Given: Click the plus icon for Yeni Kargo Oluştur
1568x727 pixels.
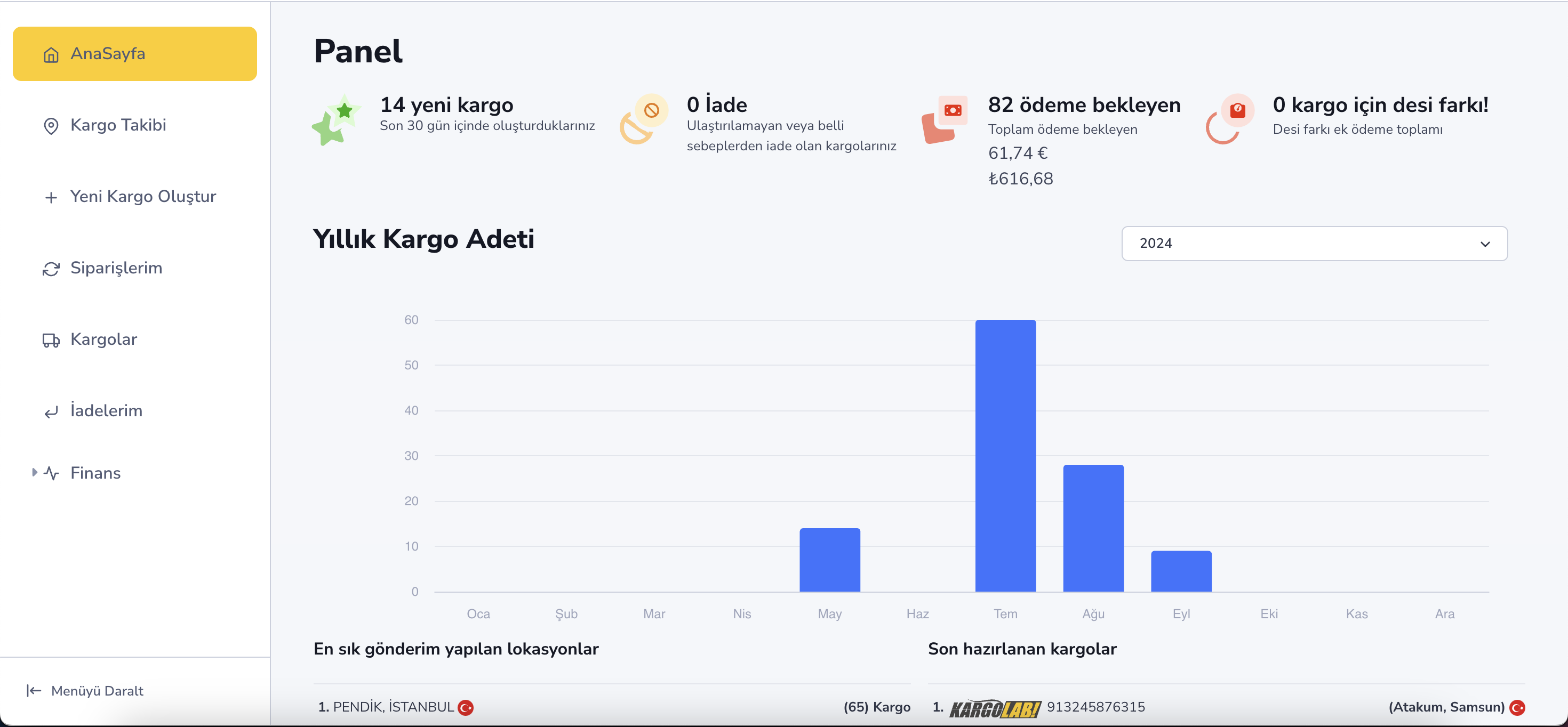Looking at the screenshot, I should 51,198.
